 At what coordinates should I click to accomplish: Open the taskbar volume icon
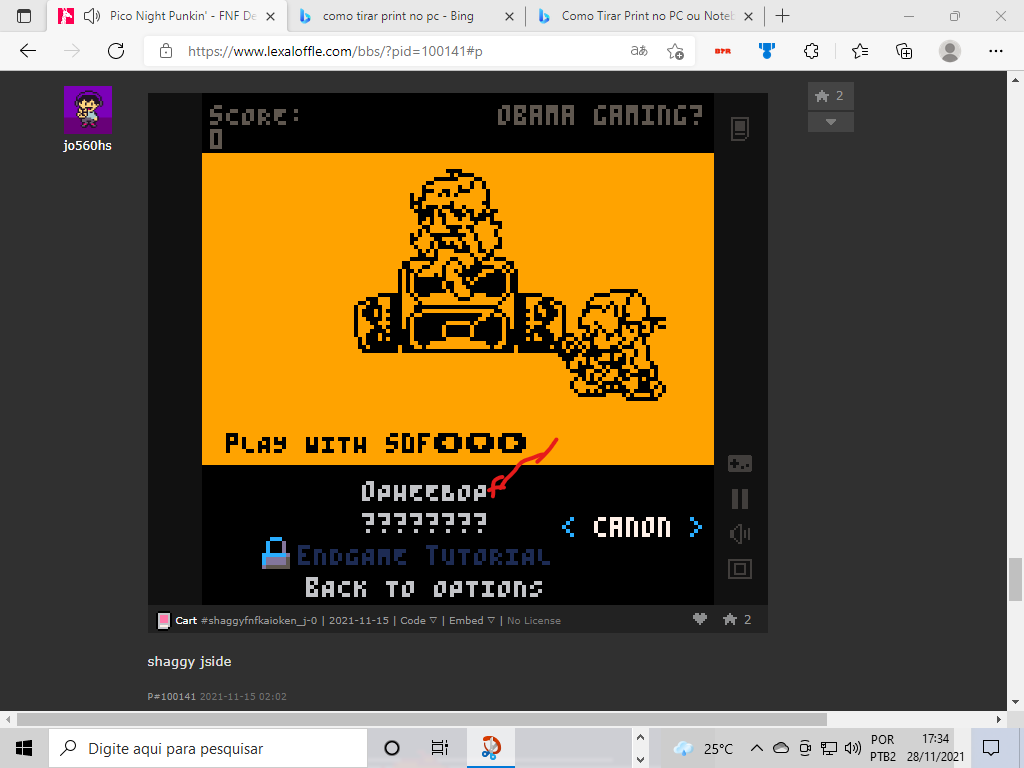(852, 748)
